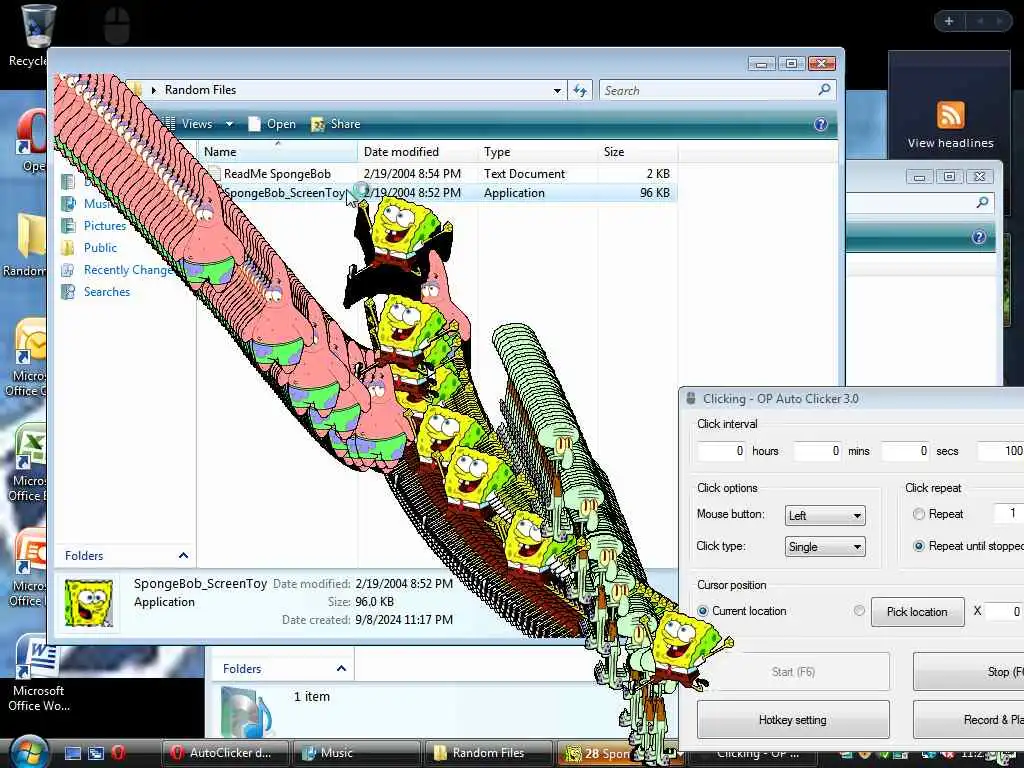The width and height of the screenshot is (1024, 768).
Task: Open Recently Changed favorite link
Action: pos(119,270)
